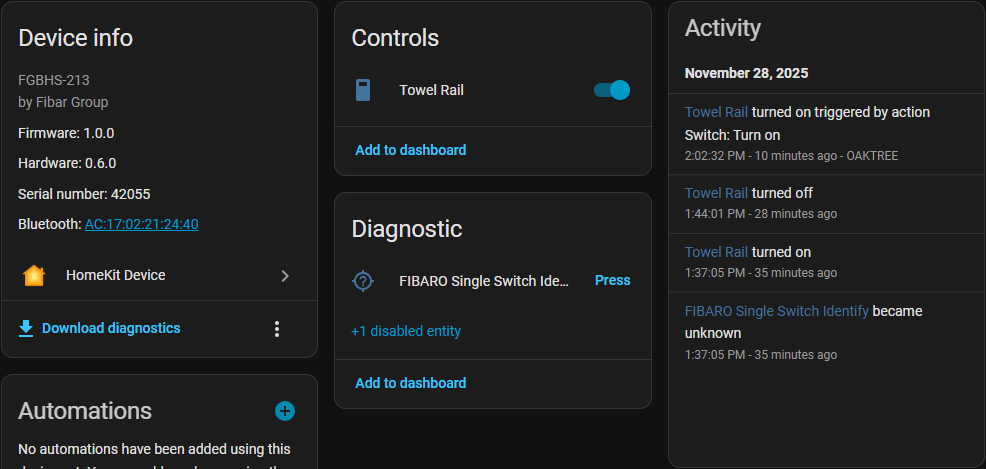Open FIBARO Single Switch Identify activity link
Screen dimensions: 986x469
pyautogui.click(x=776, y=311)
